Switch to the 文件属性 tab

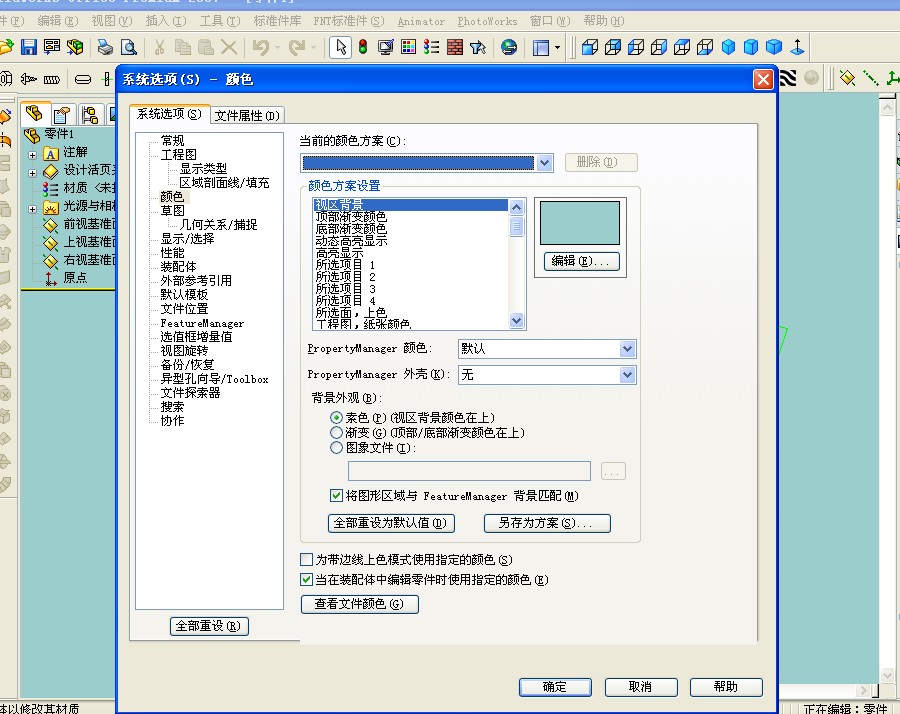(247, 116)
